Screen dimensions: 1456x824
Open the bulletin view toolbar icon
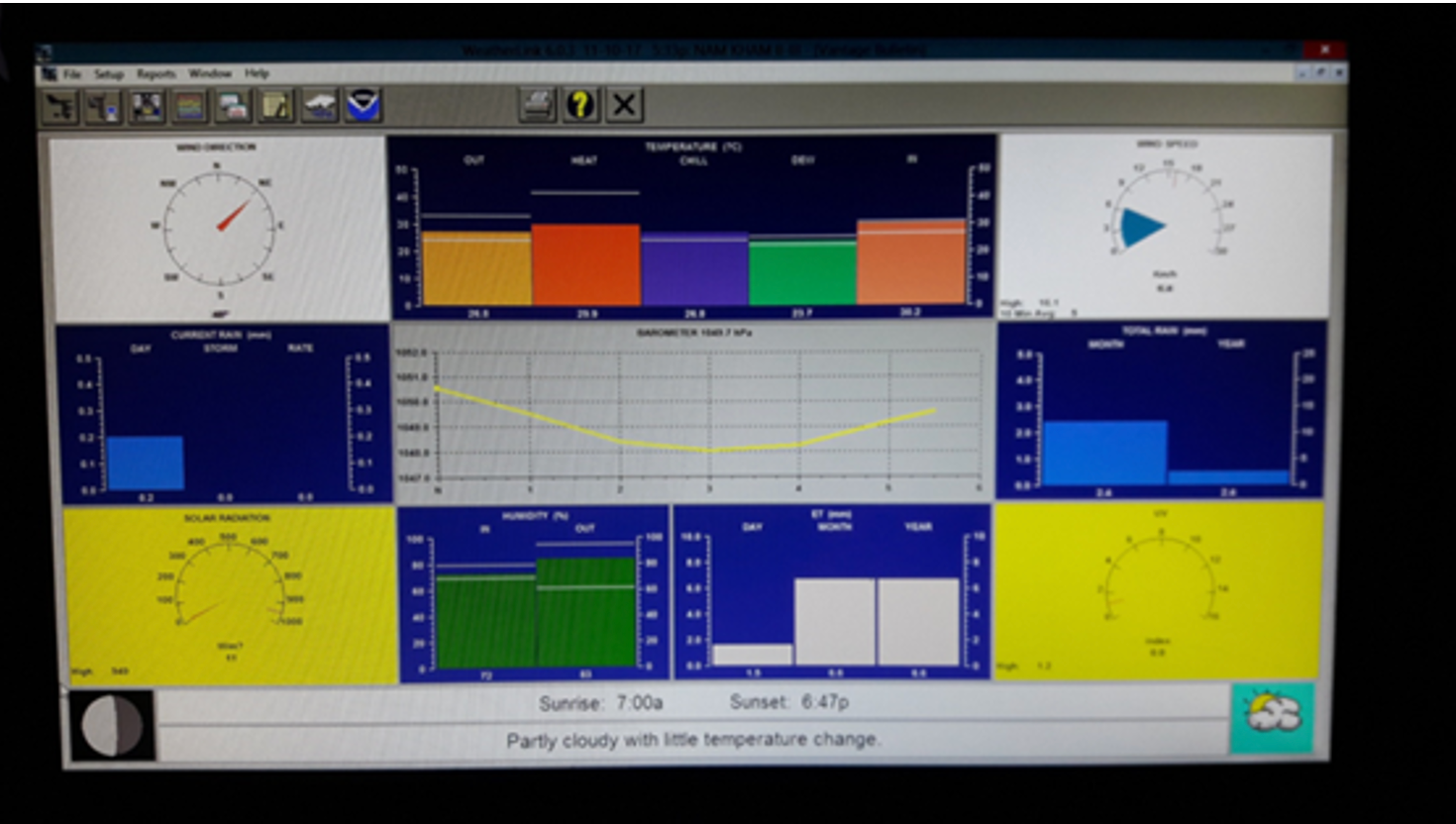point(147,106)
